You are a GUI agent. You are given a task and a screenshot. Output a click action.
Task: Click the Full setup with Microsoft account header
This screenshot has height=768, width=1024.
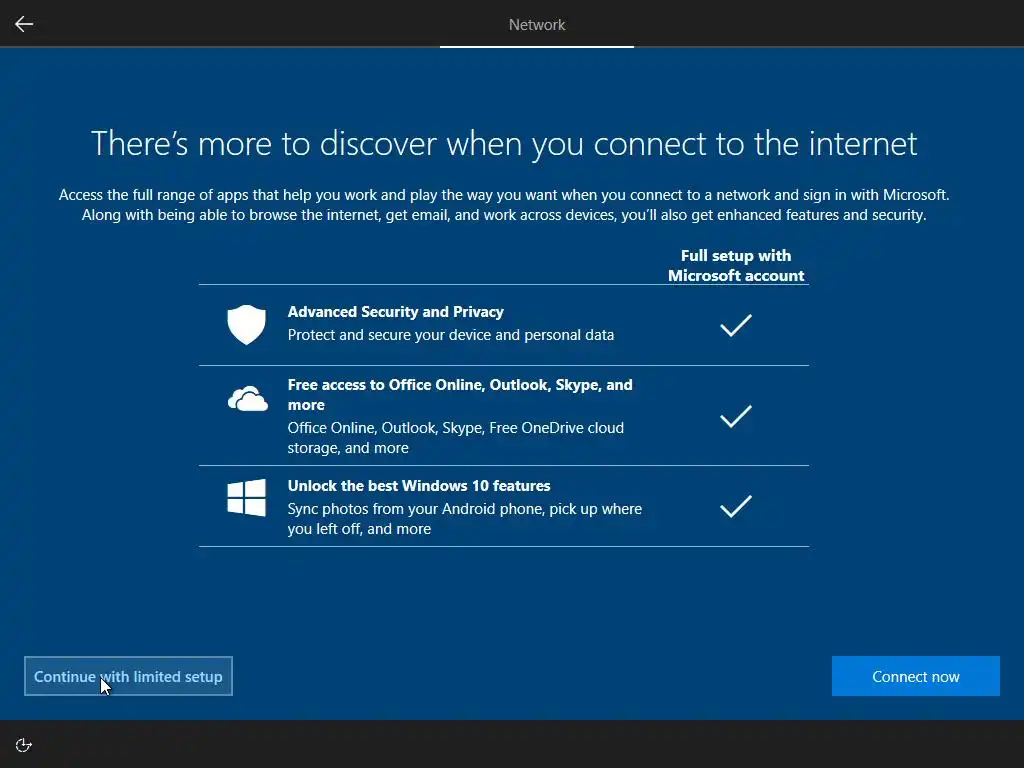(x=736, y=265)
